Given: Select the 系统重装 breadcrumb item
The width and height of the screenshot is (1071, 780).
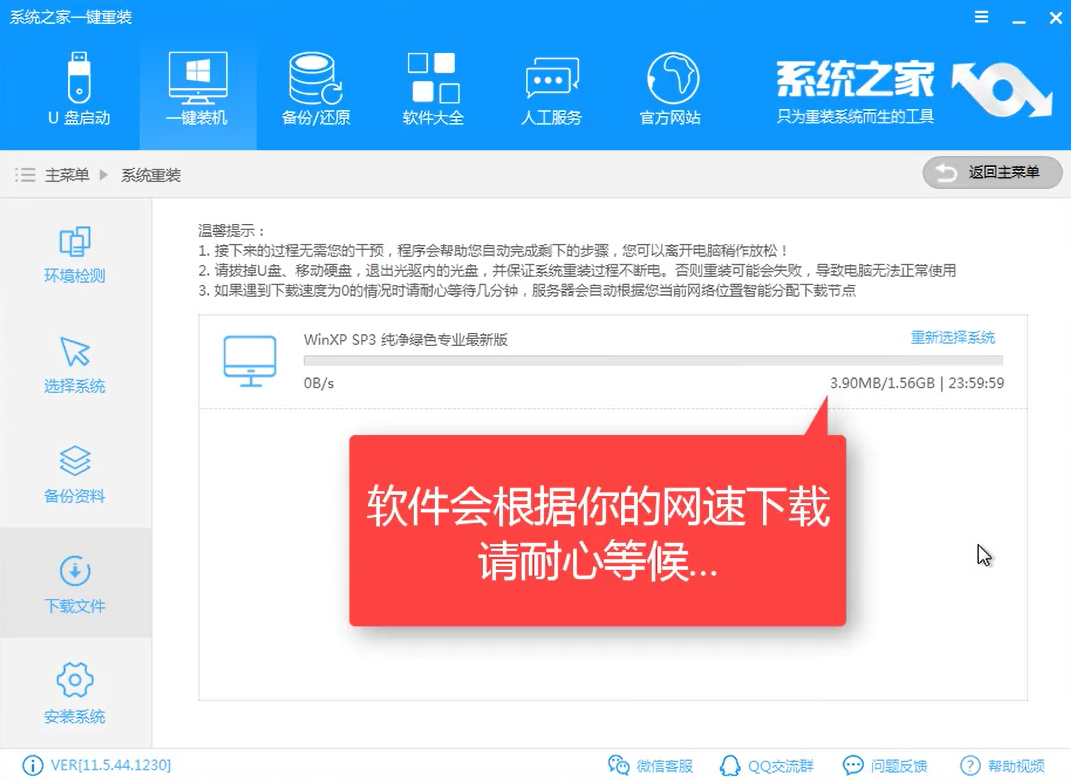Looking at the screenshot, I should pos(150,172).
